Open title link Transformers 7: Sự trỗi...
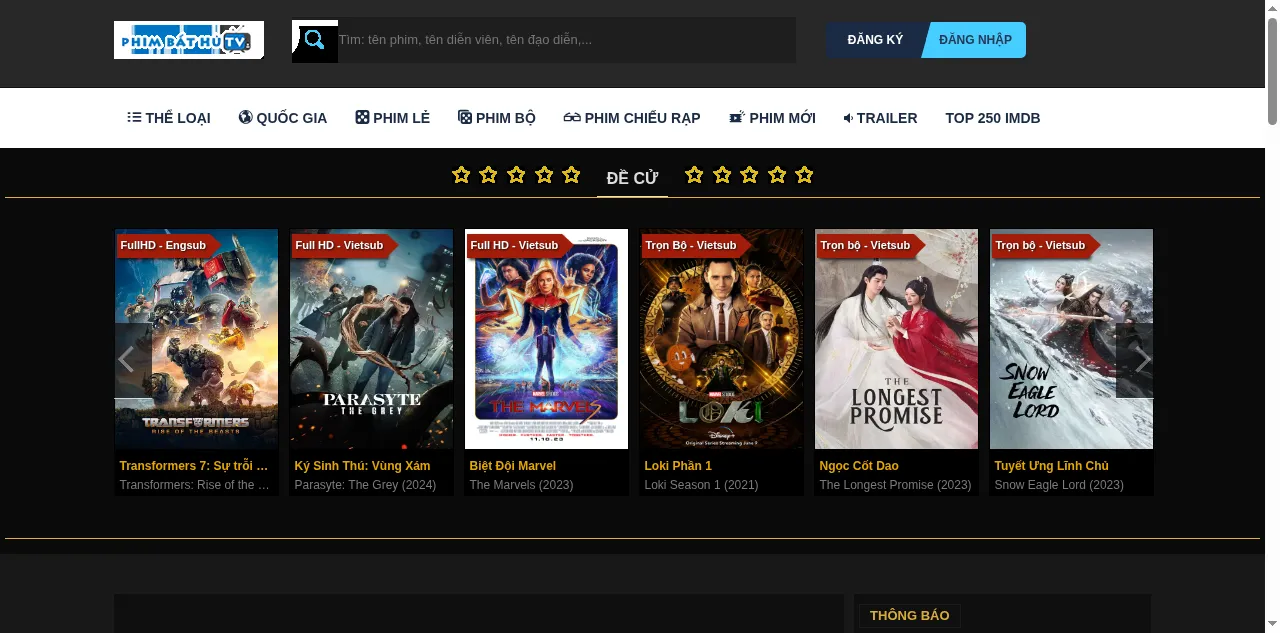 [194, 466]
